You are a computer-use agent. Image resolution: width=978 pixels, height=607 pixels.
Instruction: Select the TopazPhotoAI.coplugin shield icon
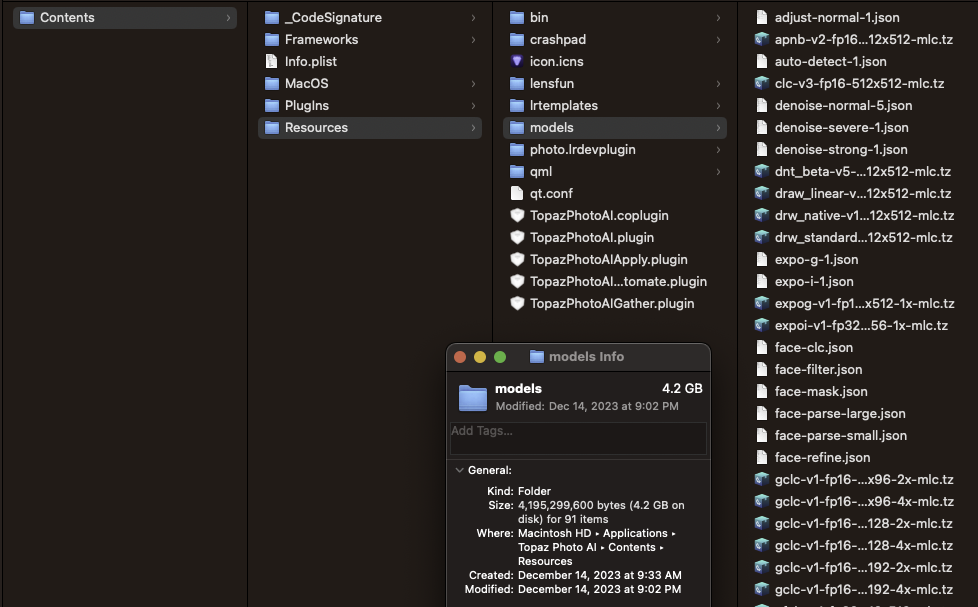(517, 215)
